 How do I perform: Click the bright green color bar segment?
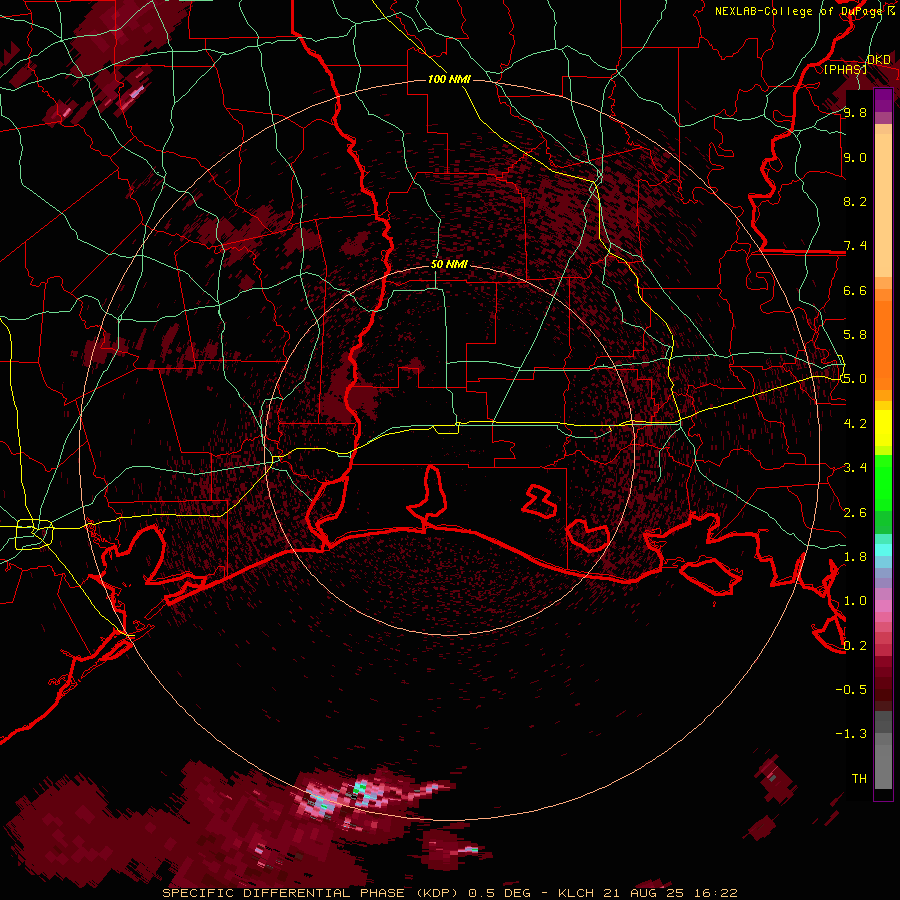pyautogui.click(x=883, y=485)
